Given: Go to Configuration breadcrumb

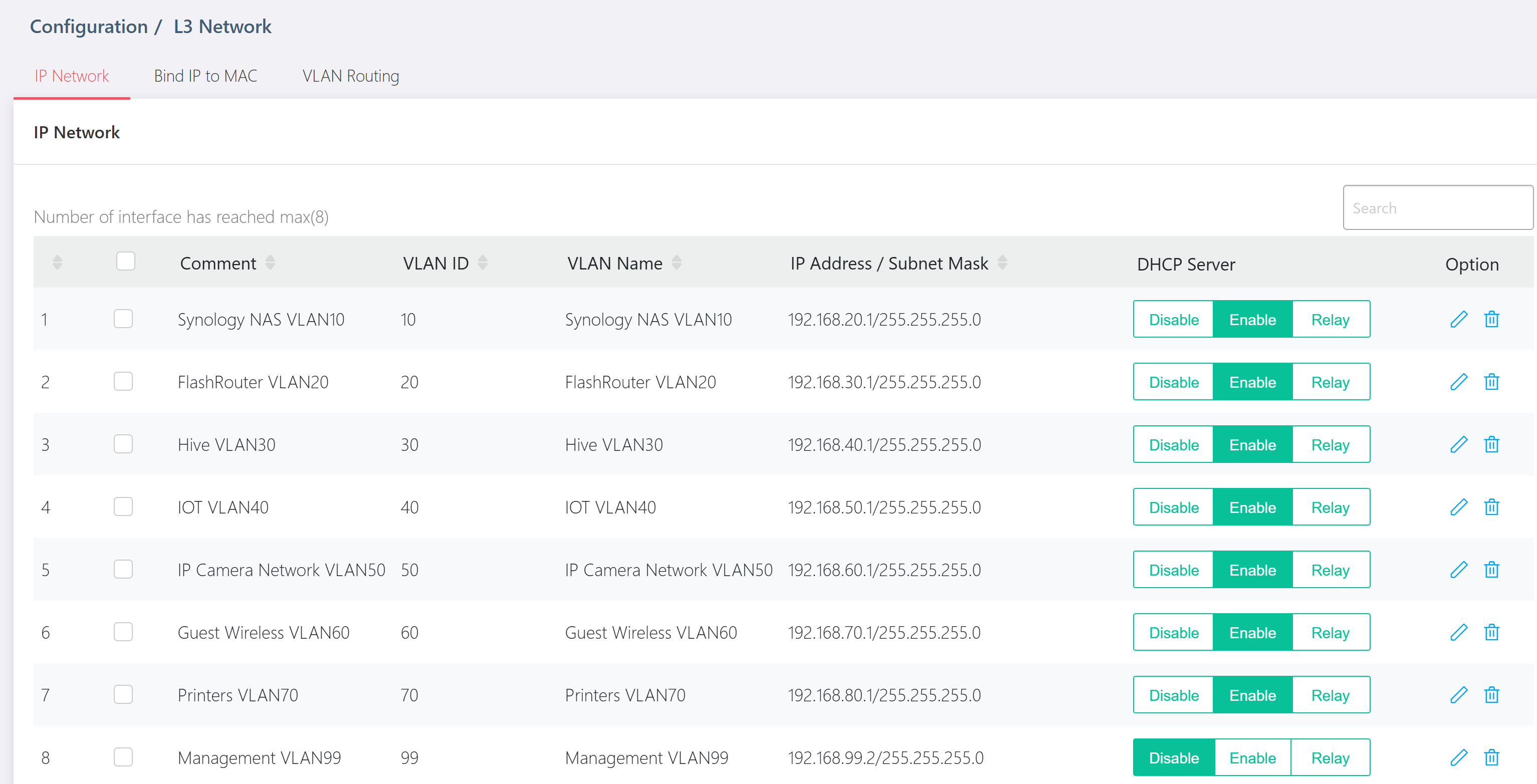Looking at the screenshot, I should (89, 26).
